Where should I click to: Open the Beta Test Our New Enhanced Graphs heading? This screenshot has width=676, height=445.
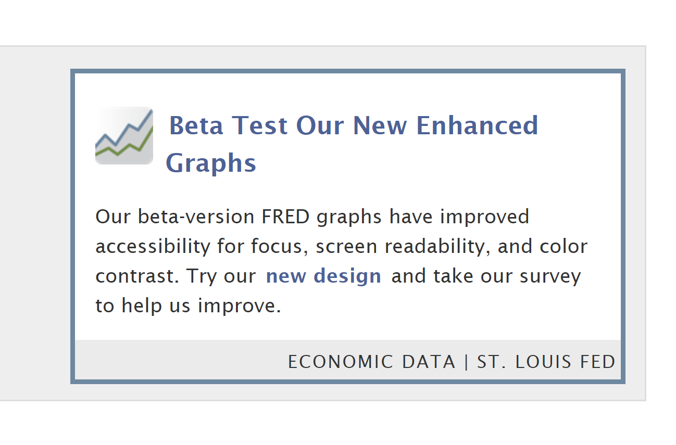352,144
